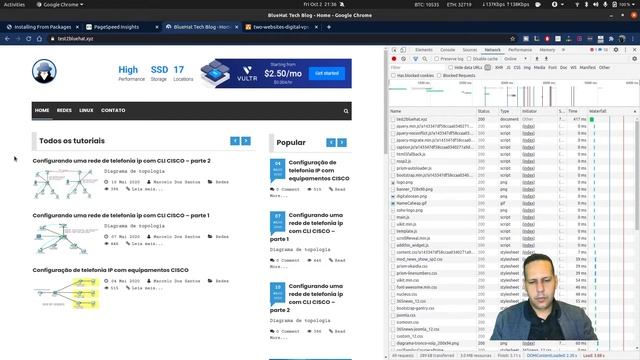640x360 pixels.
Task: Show previous items in Todos os tutoriais
Action: pyautogui.click(x=235, y=141)
